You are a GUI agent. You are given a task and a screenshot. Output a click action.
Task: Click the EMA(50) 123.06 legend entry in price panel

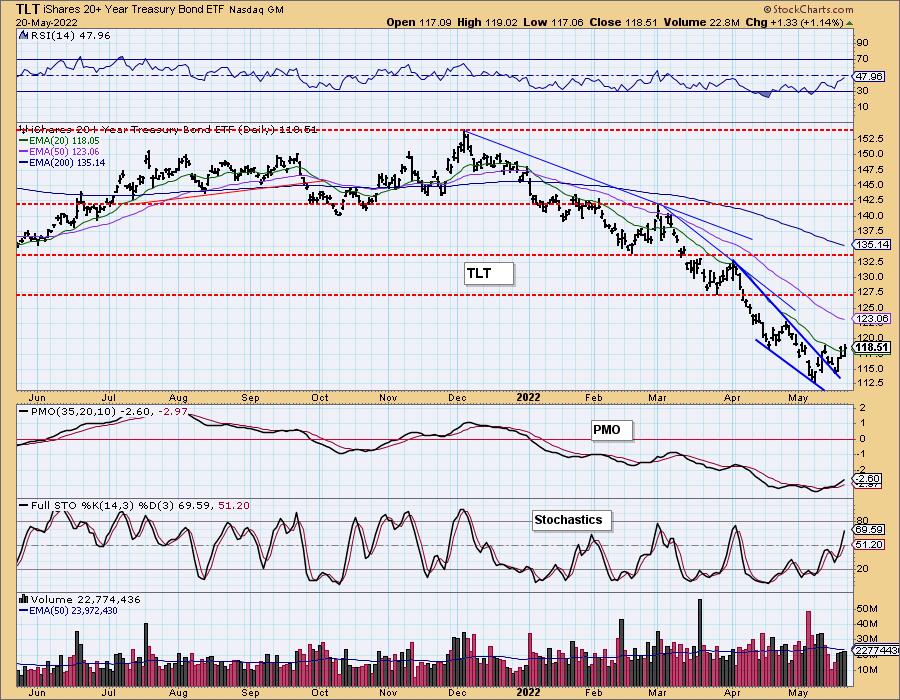[65, 151]
